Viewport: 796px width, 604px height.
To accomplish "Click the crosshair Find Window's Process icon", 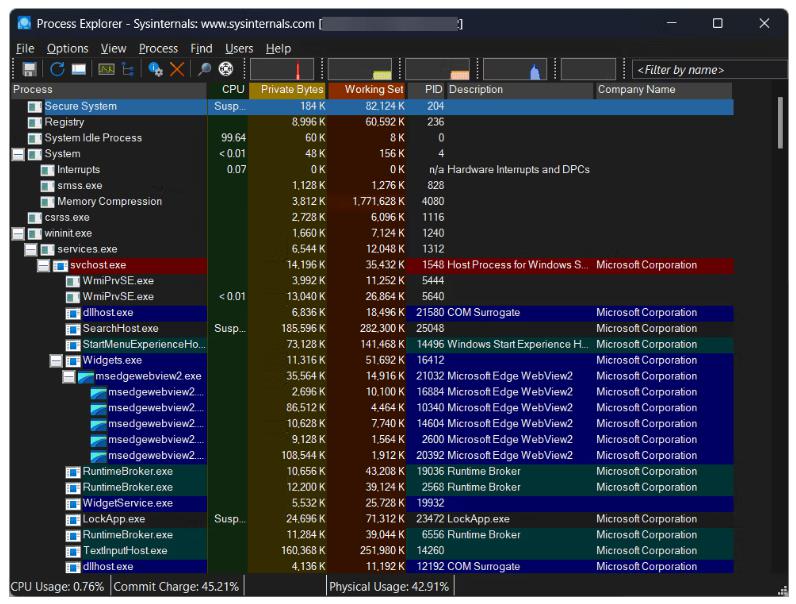I will click(226, 69).
